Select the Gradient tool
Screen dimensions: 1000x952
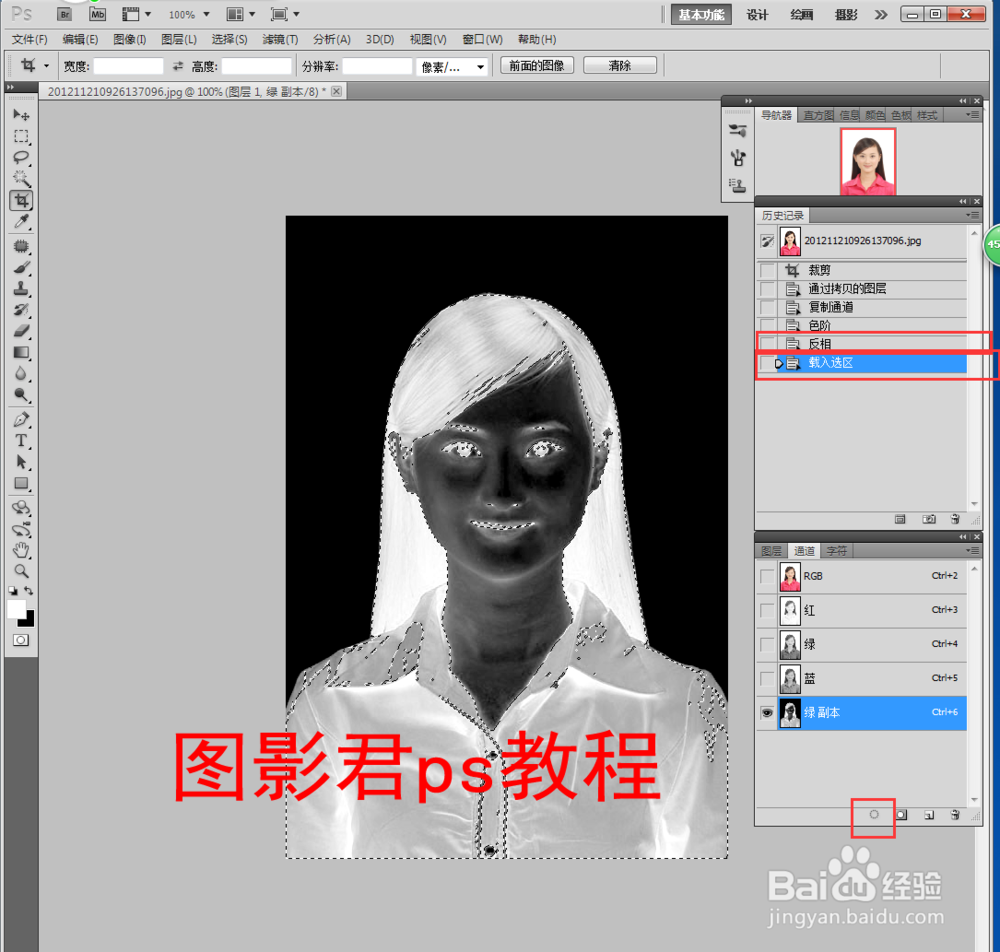click(x=22, y=352)
